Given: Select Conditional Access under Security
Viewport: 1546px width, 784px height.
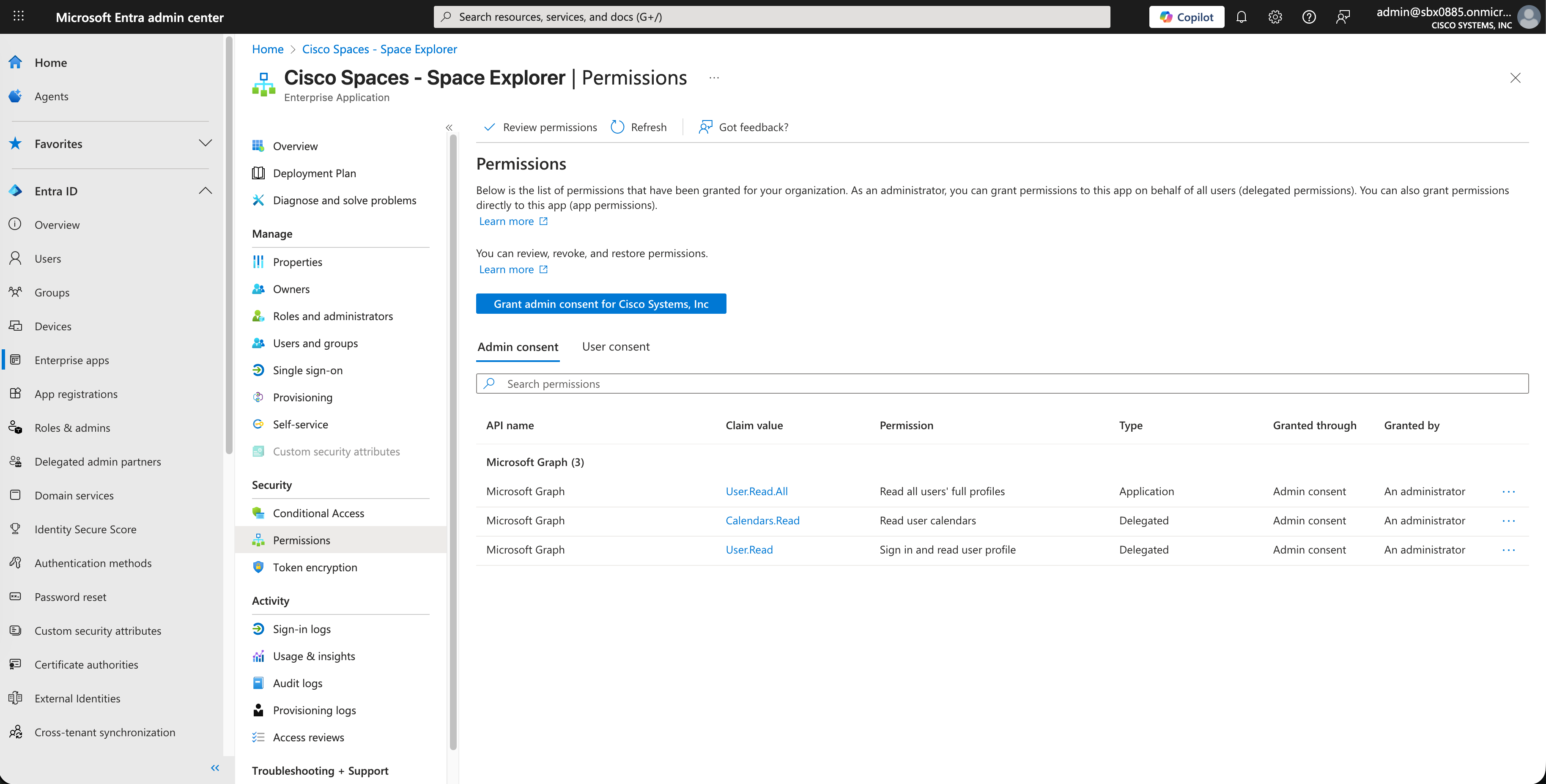Looking at the screenshot, I should click(x=318, y=513).
